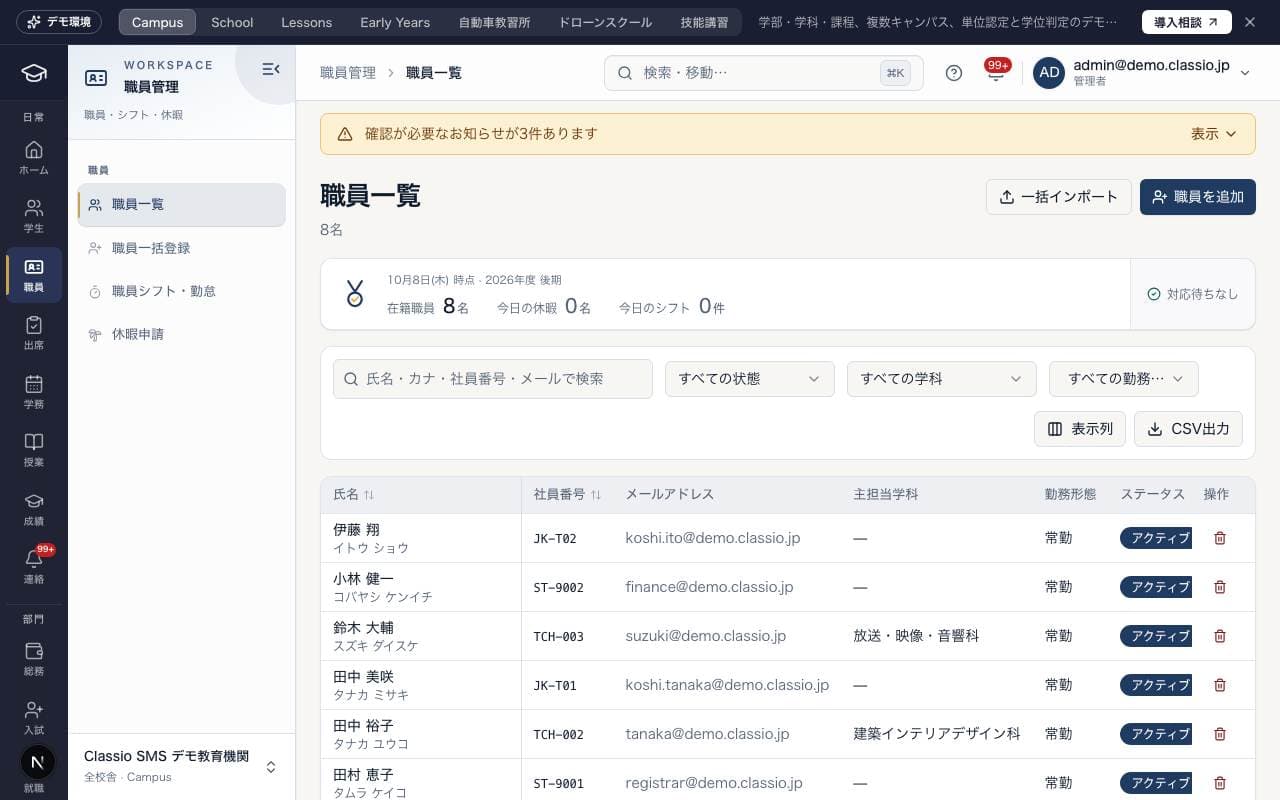Screen dimensions: 1280x800
Task: Open Attendance (出席) in sidebar
Action: 34,333
